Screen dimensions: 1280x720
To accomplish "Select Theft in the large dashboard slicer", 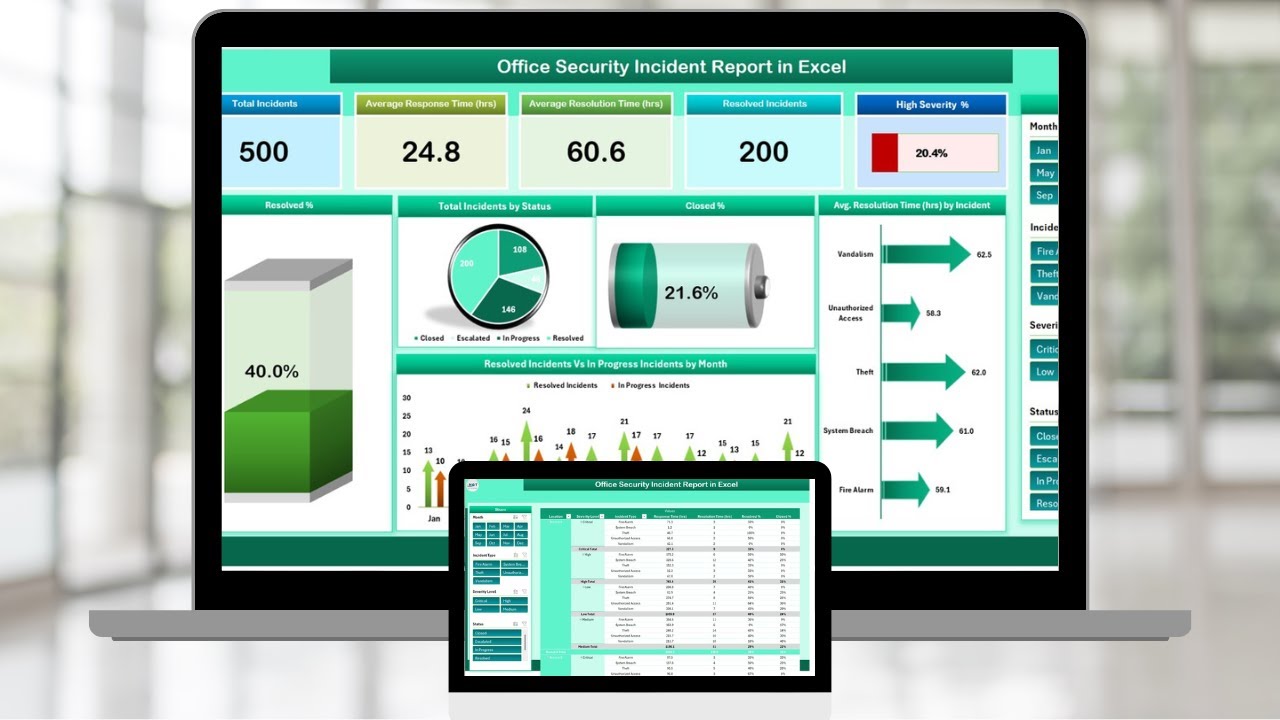I will point(1044,274).
